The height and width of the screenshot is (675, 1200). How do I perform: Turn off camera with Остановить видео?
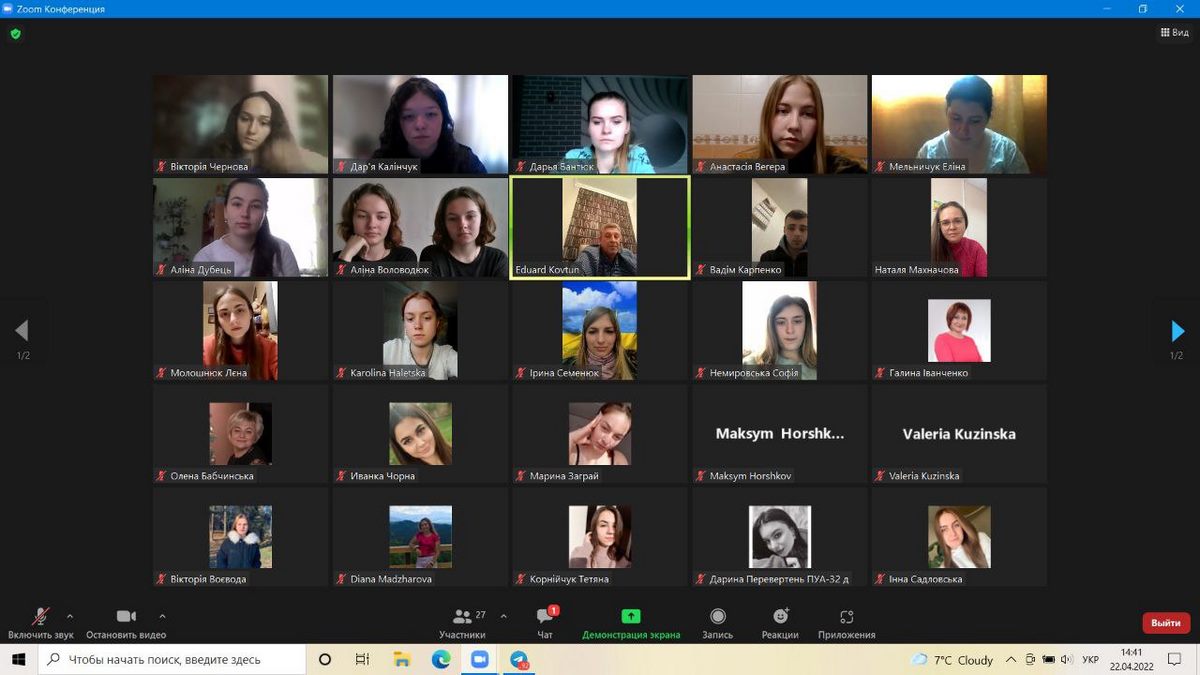click(x=126, y=622)
